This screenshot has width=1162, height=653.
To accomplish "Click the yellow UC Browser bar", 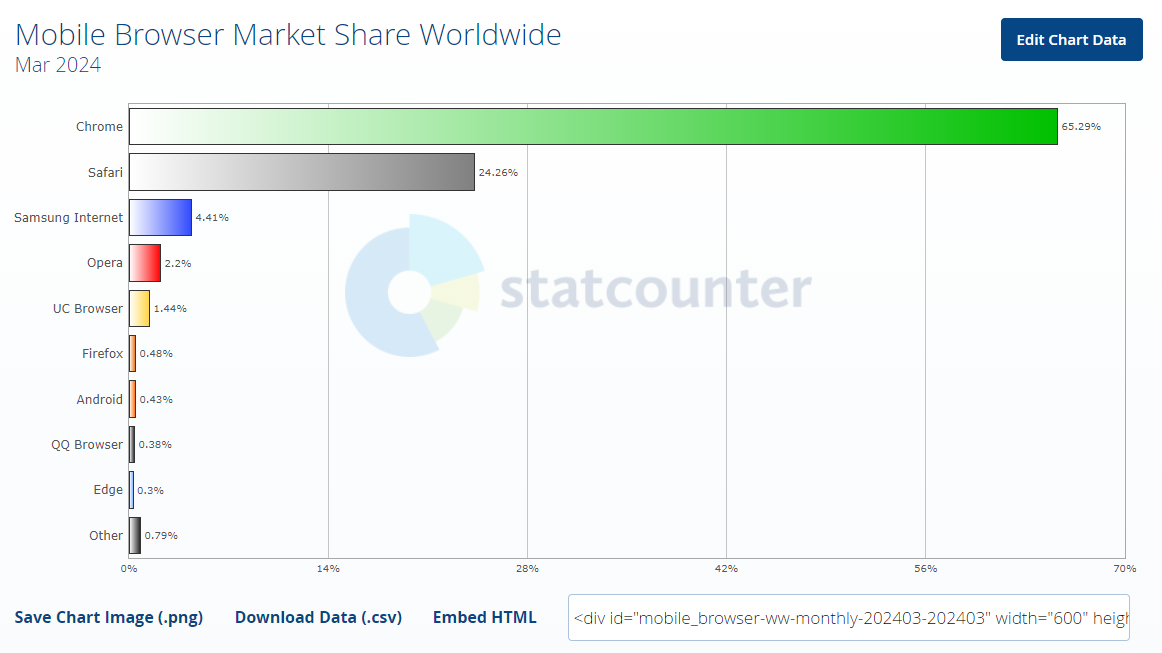I will [139, 308].
